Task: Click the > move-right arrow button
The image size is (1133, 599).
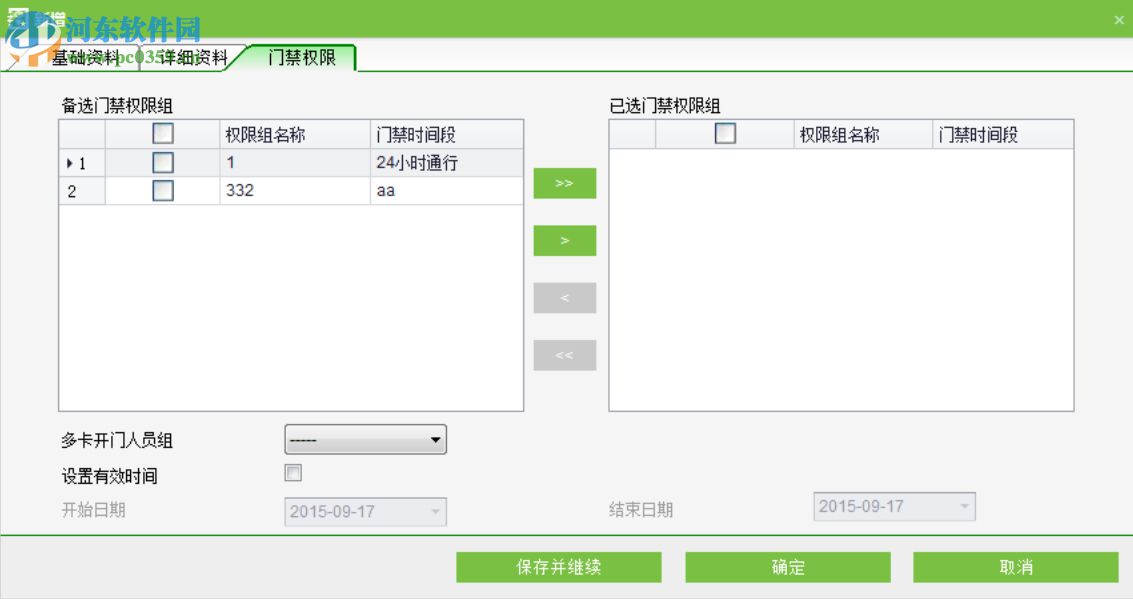Action: (565, 241)
